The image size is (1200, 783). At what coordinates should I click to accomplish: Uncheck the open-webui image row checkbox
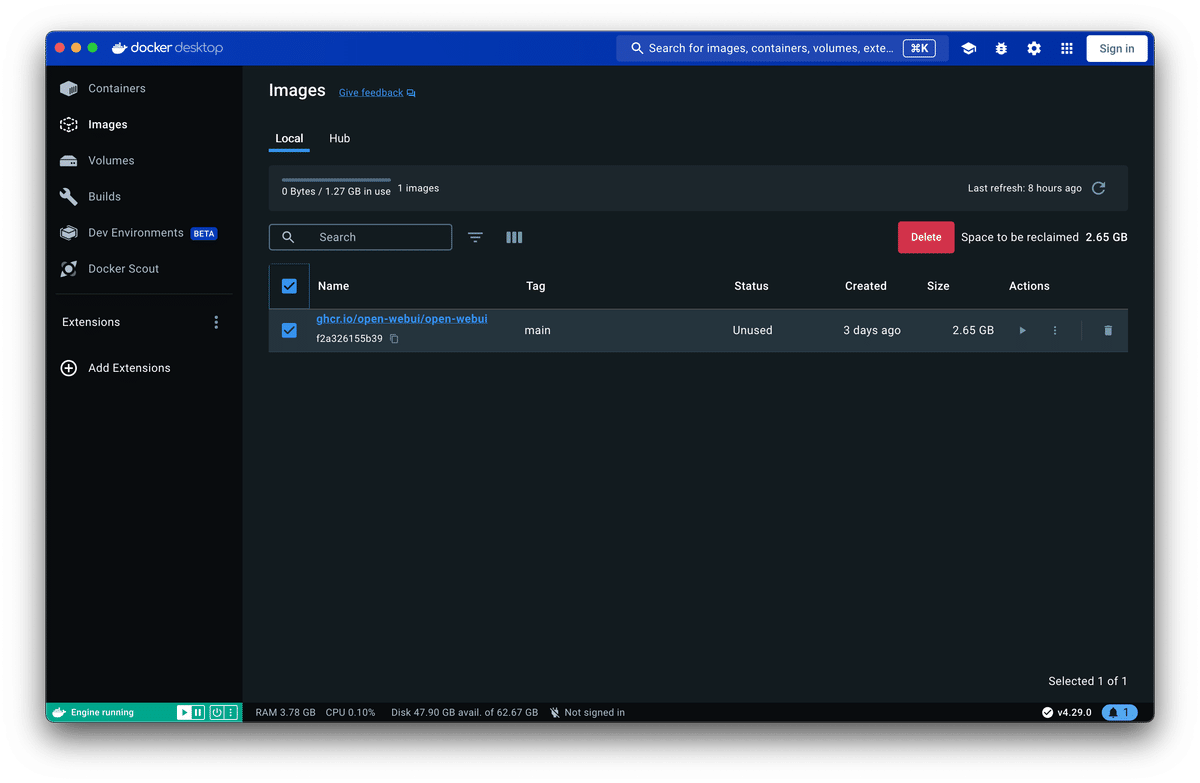coord(289,330)
